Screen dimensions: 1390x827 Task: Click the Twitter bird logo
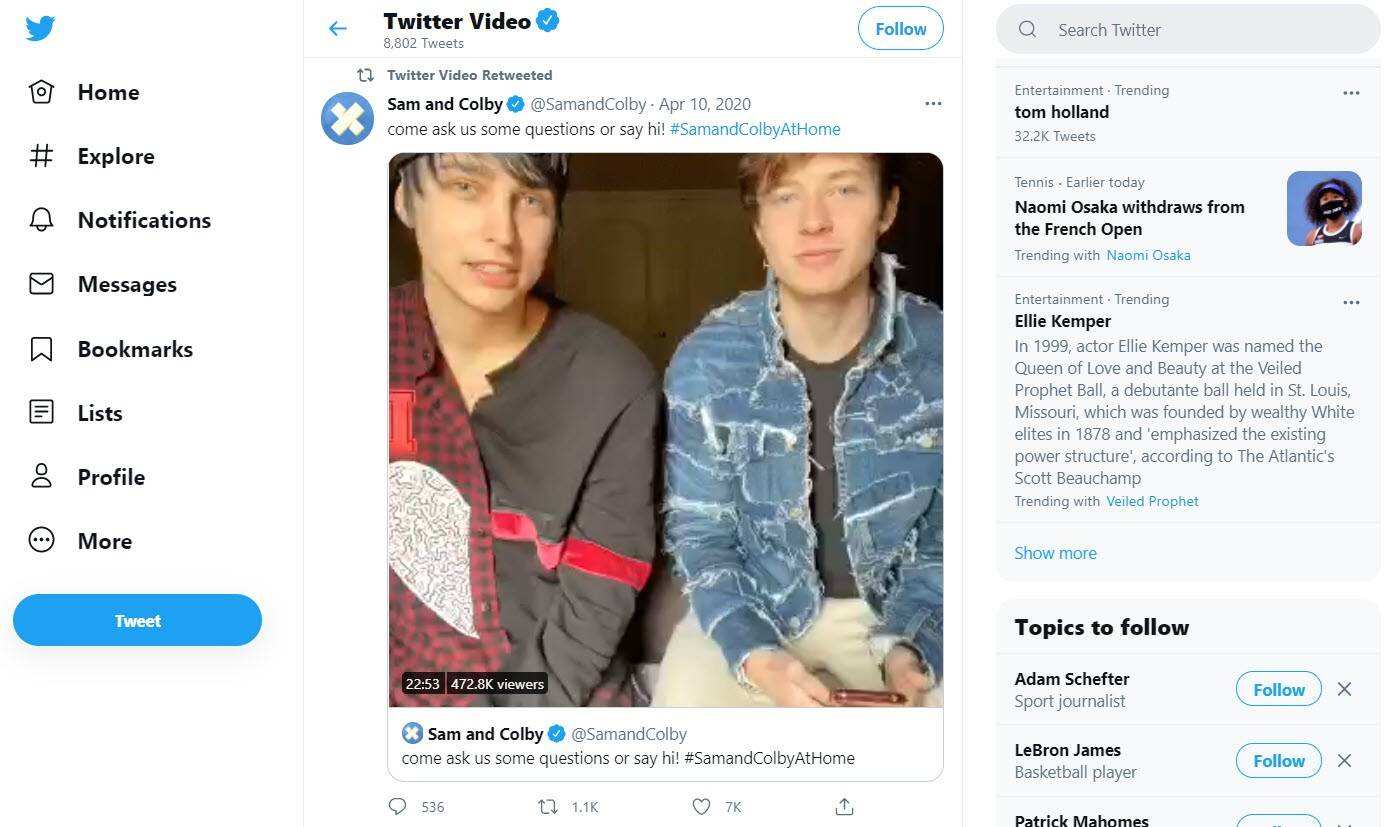coord(41,28)
